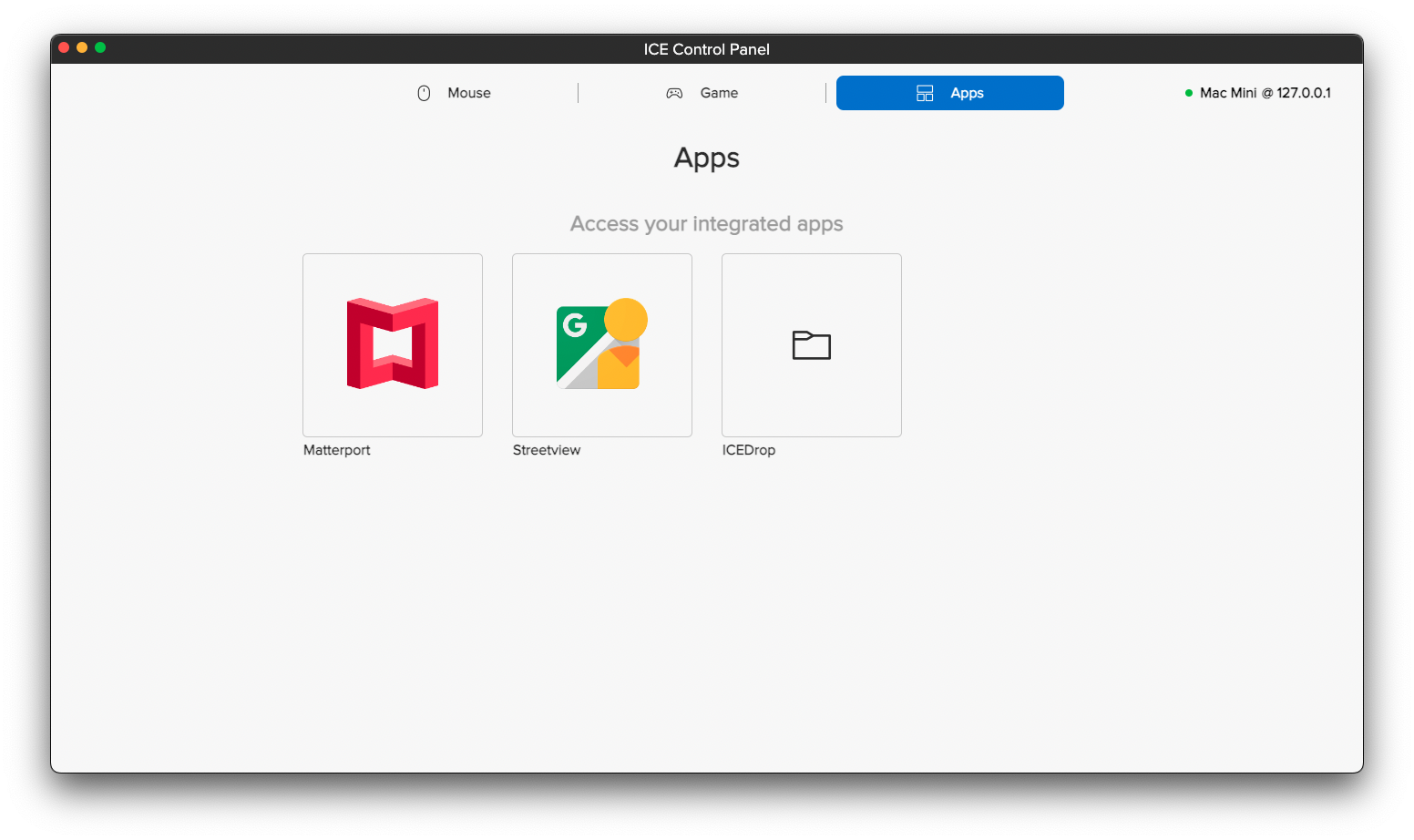Click the ICE Control Panel title bar

coord(707,49)
